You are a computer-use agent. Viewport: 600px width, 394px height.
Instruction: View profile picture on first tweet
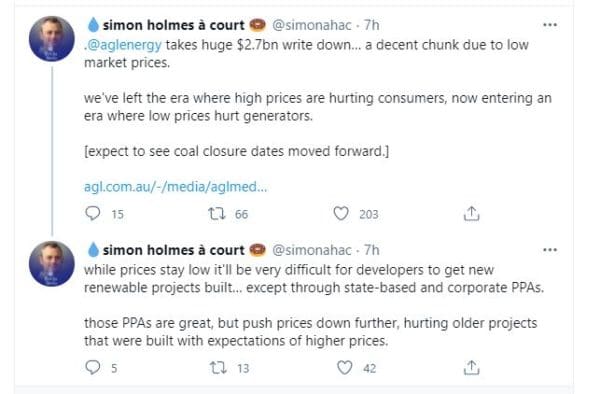(52, 39)
